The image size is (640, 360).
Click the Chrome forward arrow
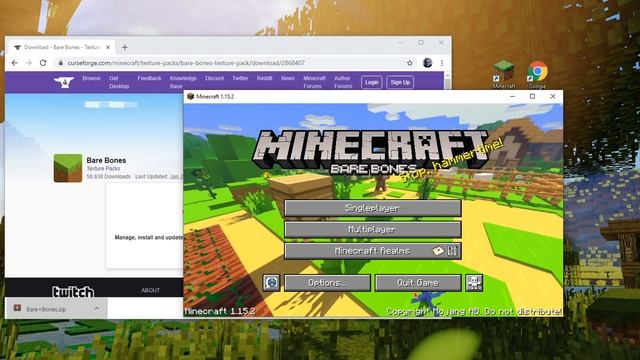point(29,63)
